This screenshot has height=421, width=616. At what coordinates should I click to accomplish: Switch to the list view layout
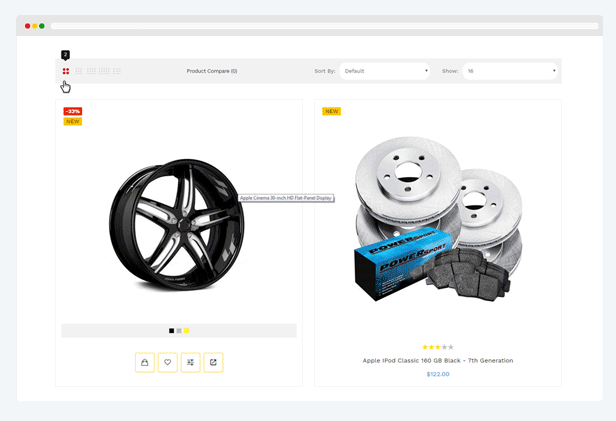(117, 71)
